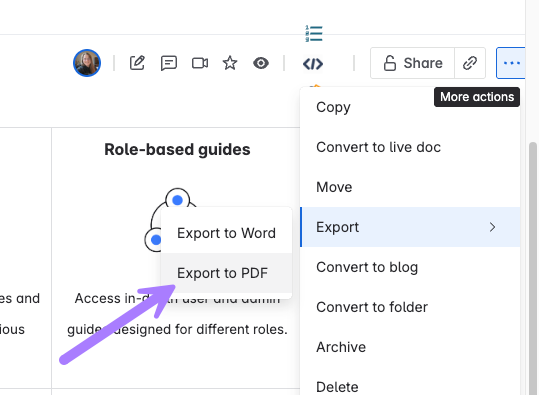Click the user avatar in toolbar
The image size is (539, 395).
[x=87, y=63]
